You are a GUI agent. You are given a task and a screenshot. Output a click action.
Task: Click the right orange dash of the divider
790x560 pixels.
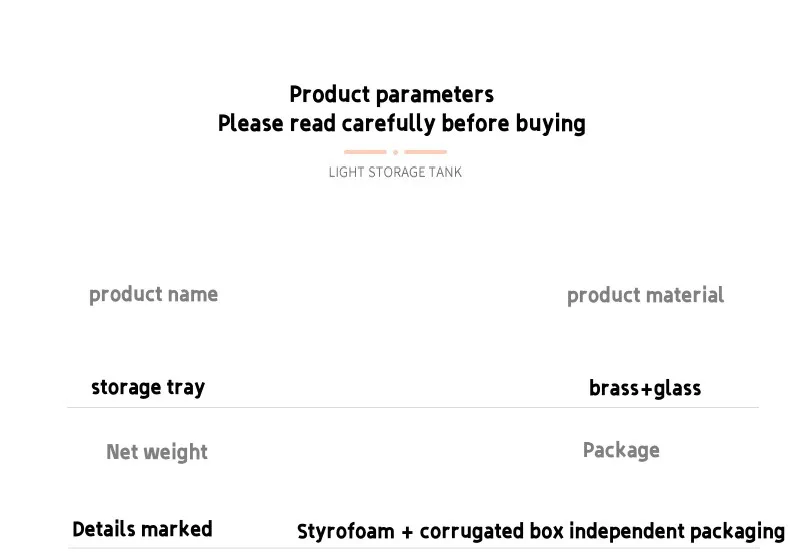pyautogui.click(x=426, y=152)
